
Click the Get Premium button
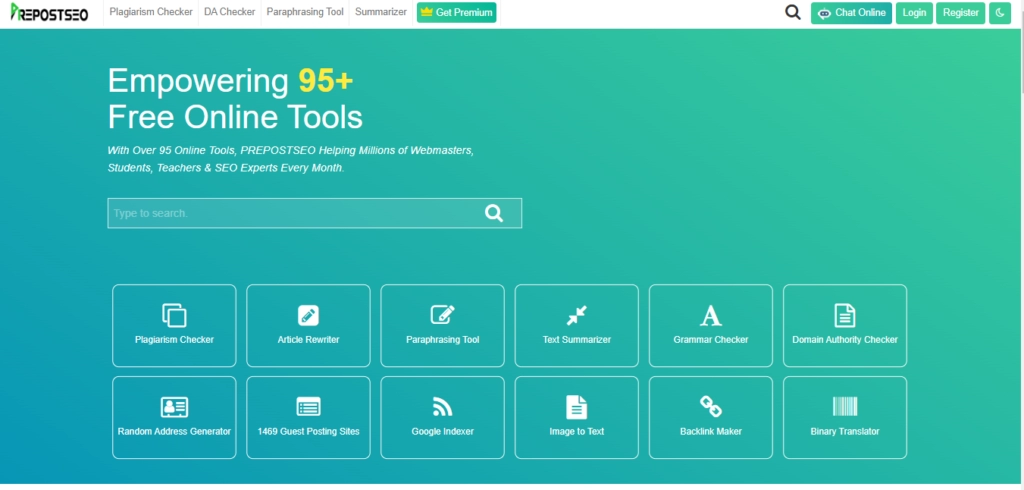coord(456,13)
